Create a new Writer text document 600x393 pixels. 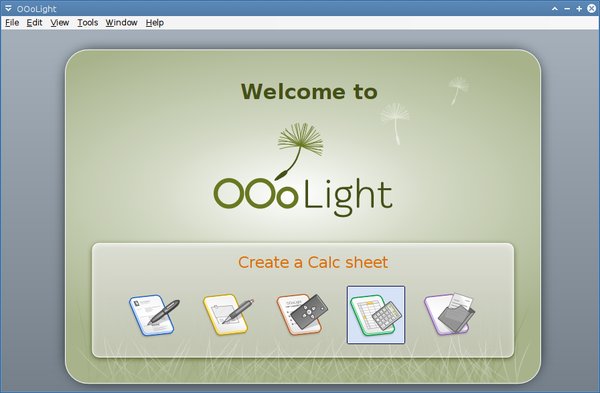click(154, 315)
